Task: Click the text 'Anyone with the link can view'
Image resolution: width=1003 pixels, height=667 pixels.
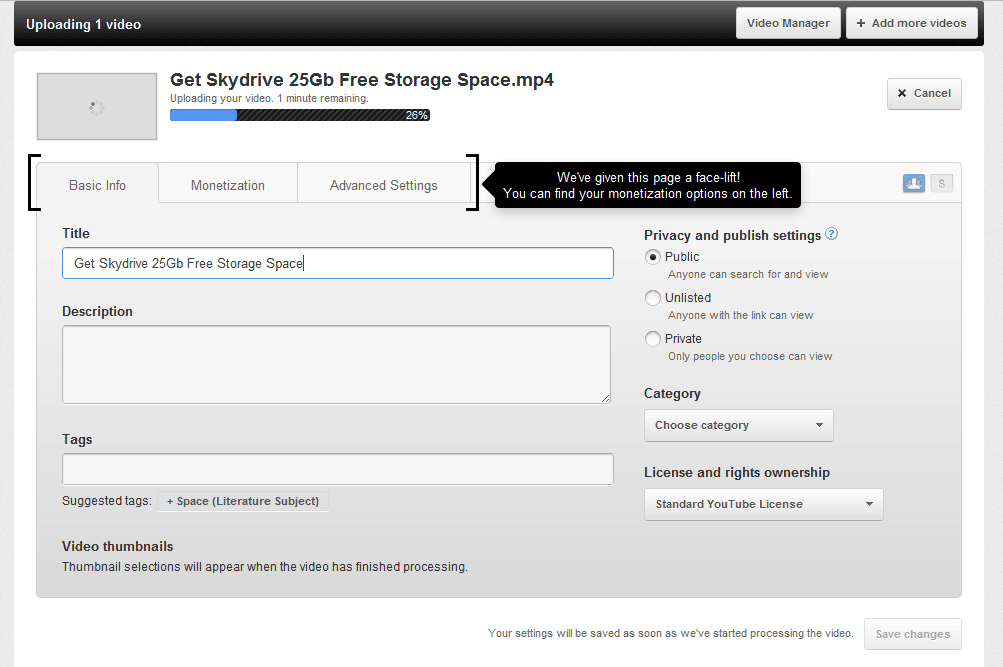Action: 741,315
